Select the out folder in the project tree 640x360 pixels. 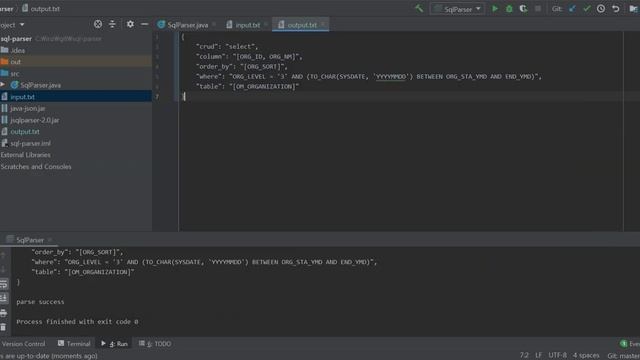[16, 62]
